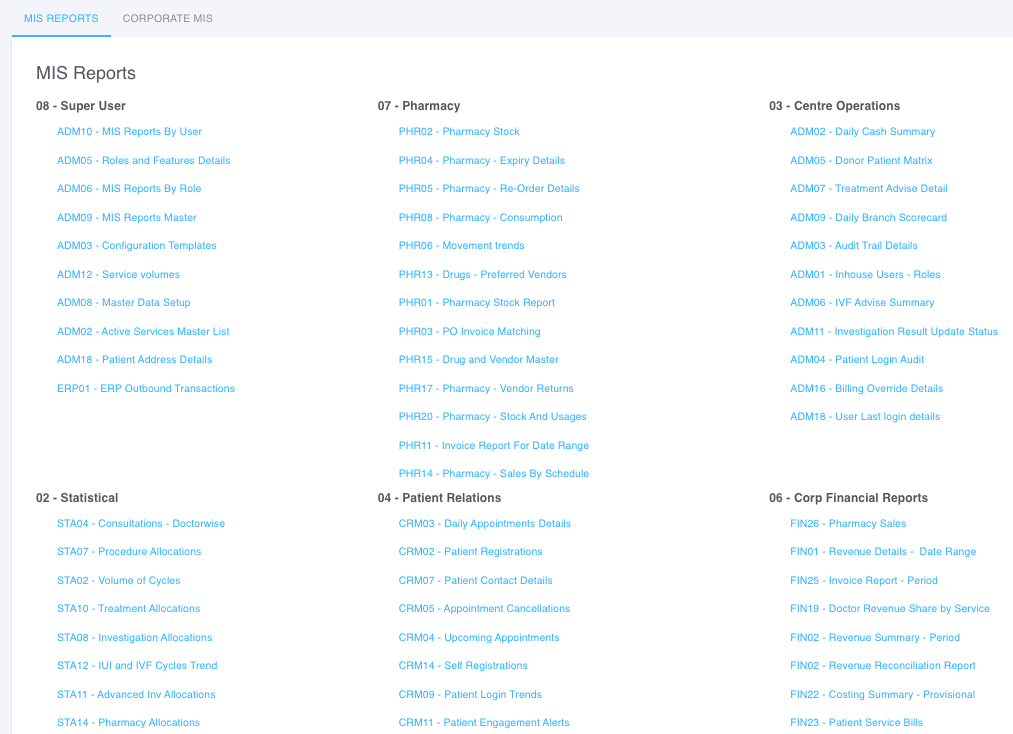
Task: Open ADM18 - User Last login details
Action: click(865, 417)
